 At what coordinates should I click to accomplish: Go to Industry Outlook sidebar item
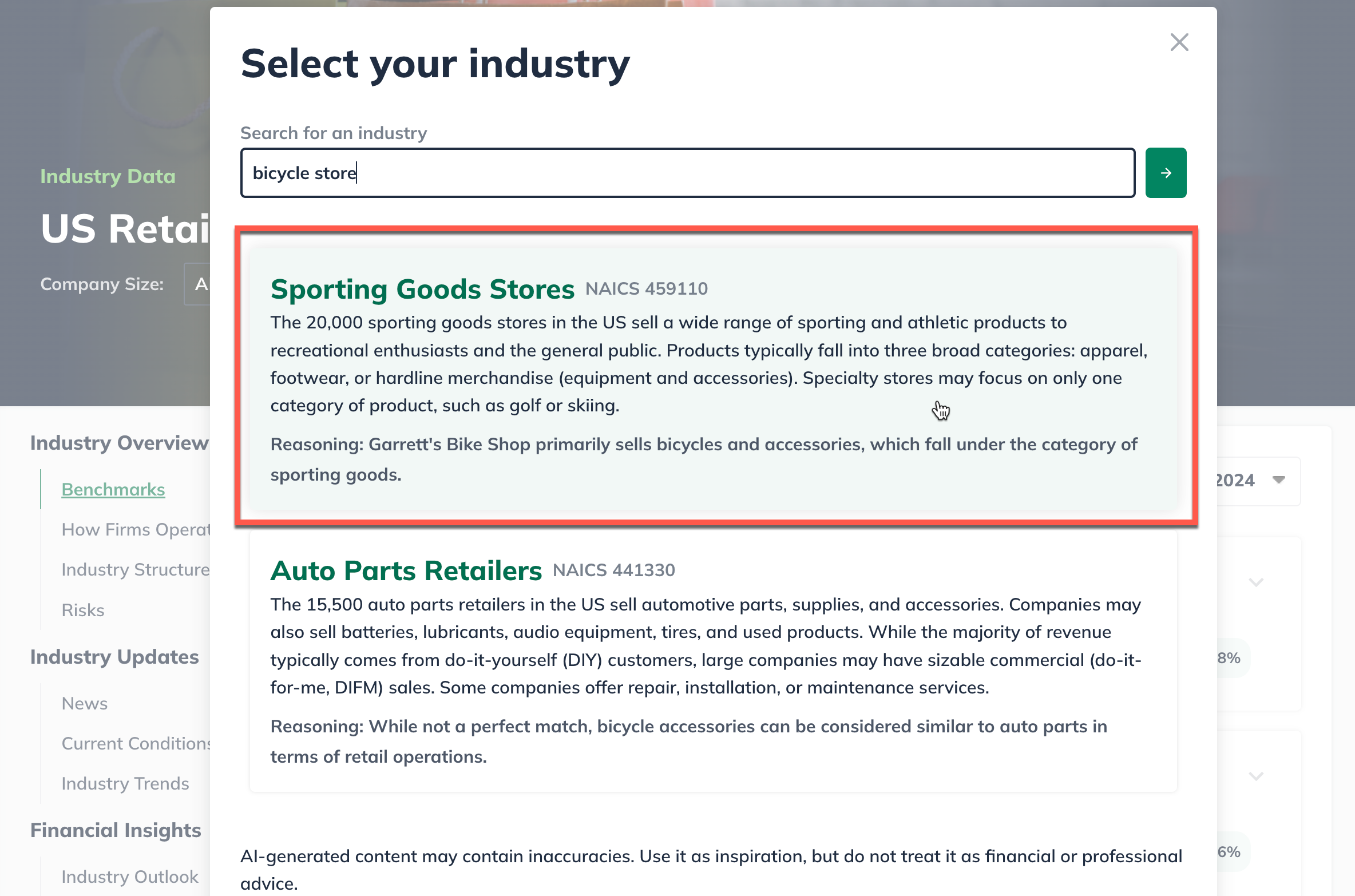[130, 877]
